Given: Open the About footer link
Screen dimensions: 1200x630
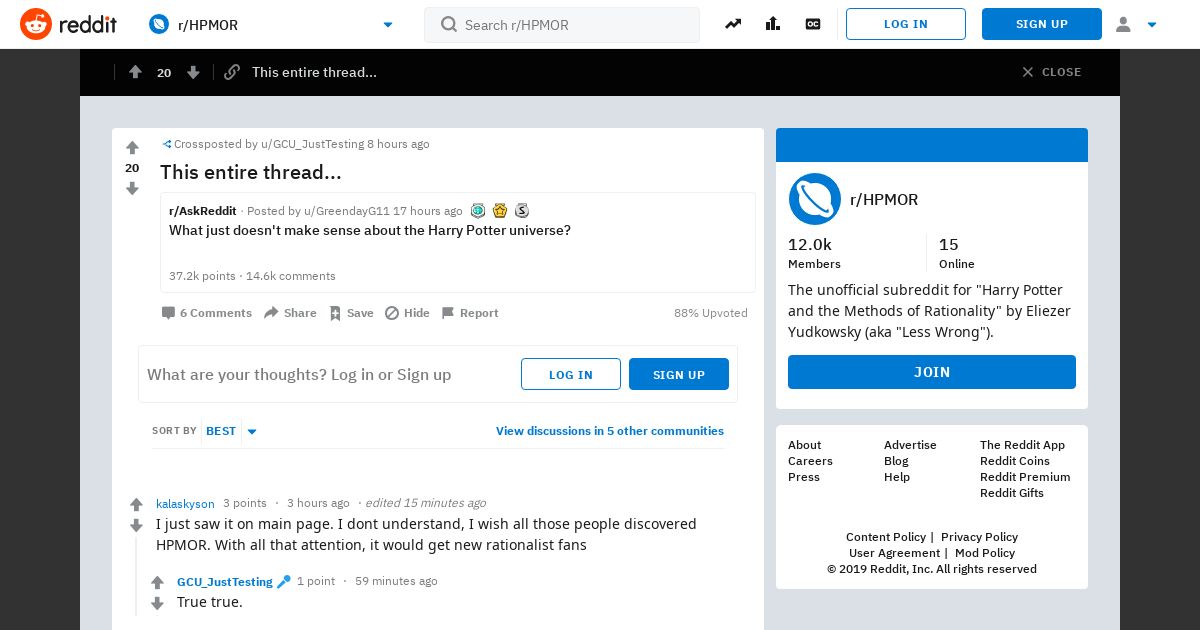Looking at the screenshot, I should point(804,445).
